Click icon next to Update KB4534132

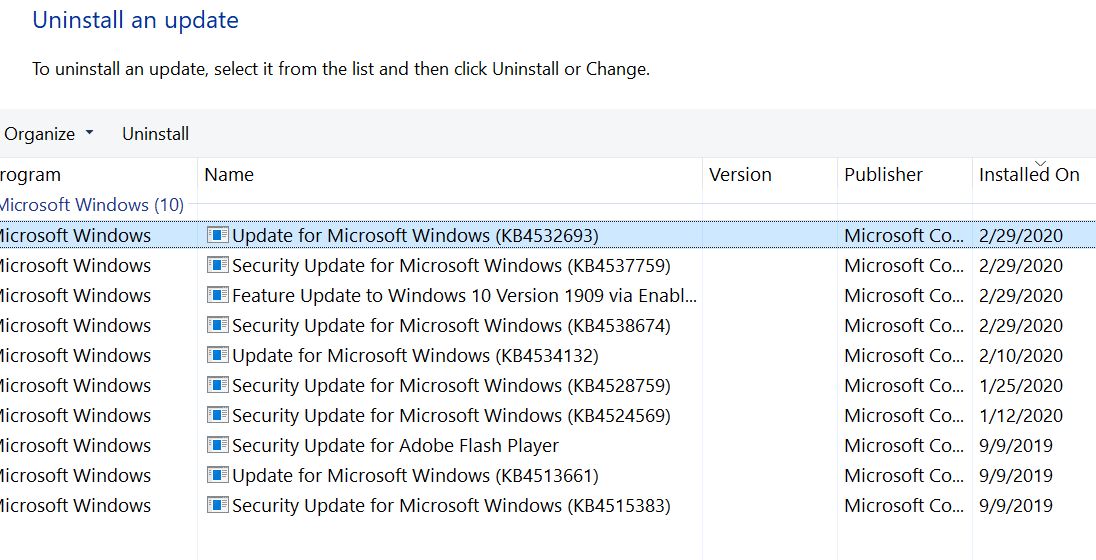217,355
